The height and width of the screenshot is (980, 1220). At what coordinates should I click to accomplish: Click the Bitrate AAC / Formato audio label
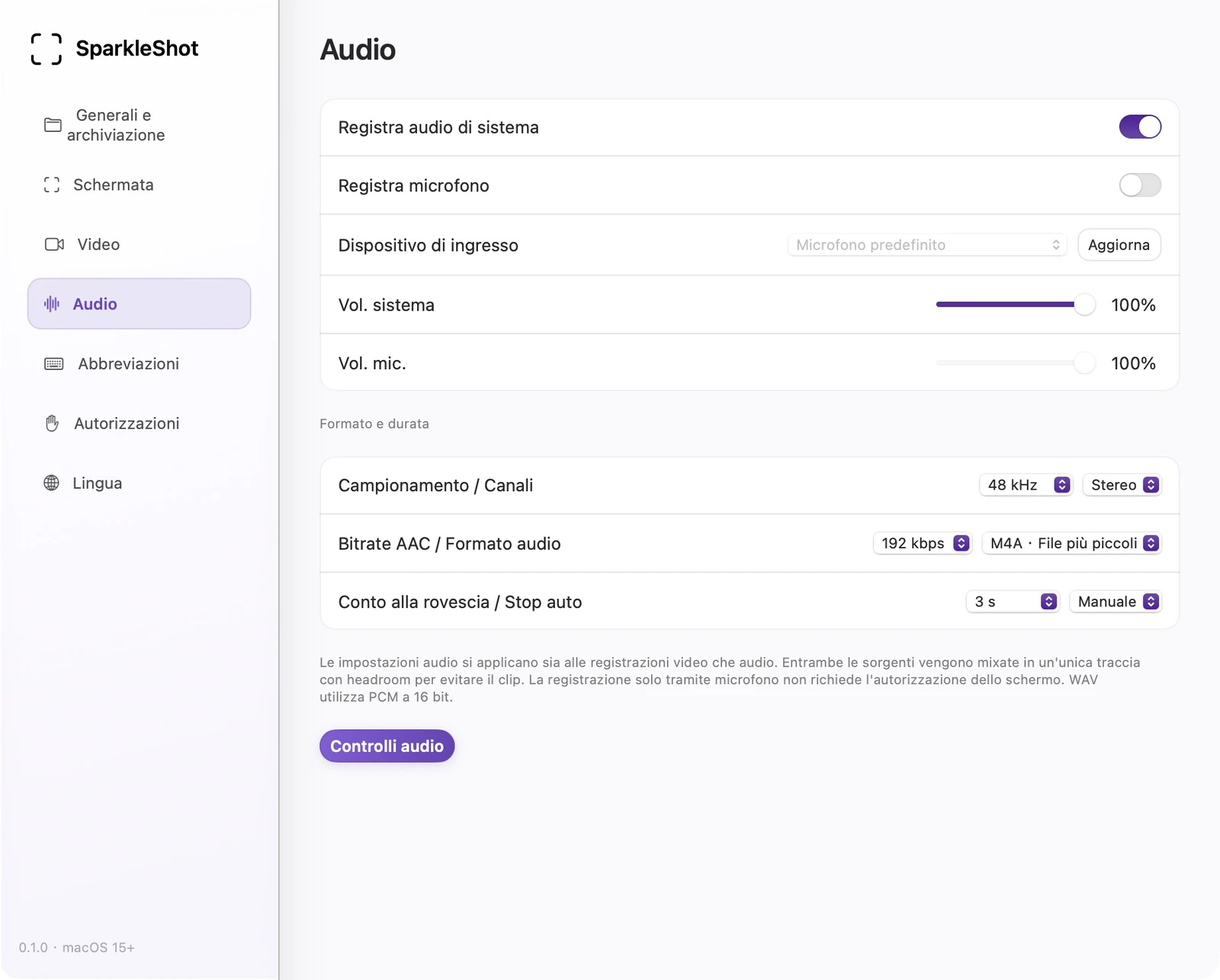[x=449, y=544]
